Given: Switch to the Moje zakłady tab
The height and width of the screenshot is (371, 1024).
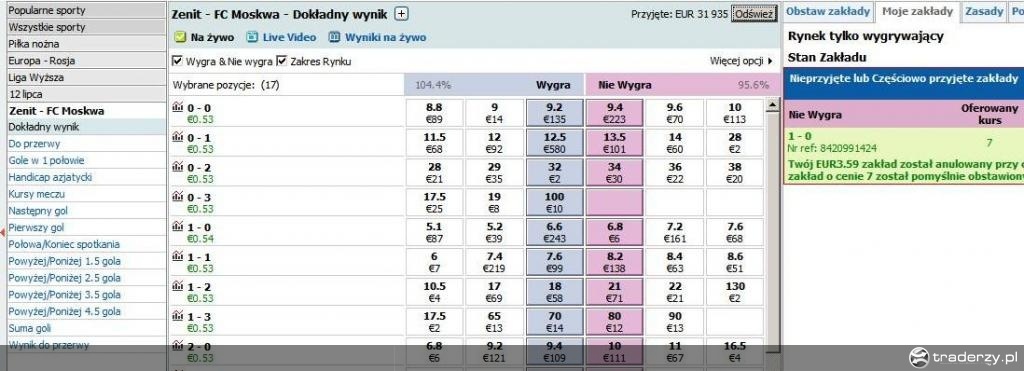Looking at the screenshot, I should (918, 11).
